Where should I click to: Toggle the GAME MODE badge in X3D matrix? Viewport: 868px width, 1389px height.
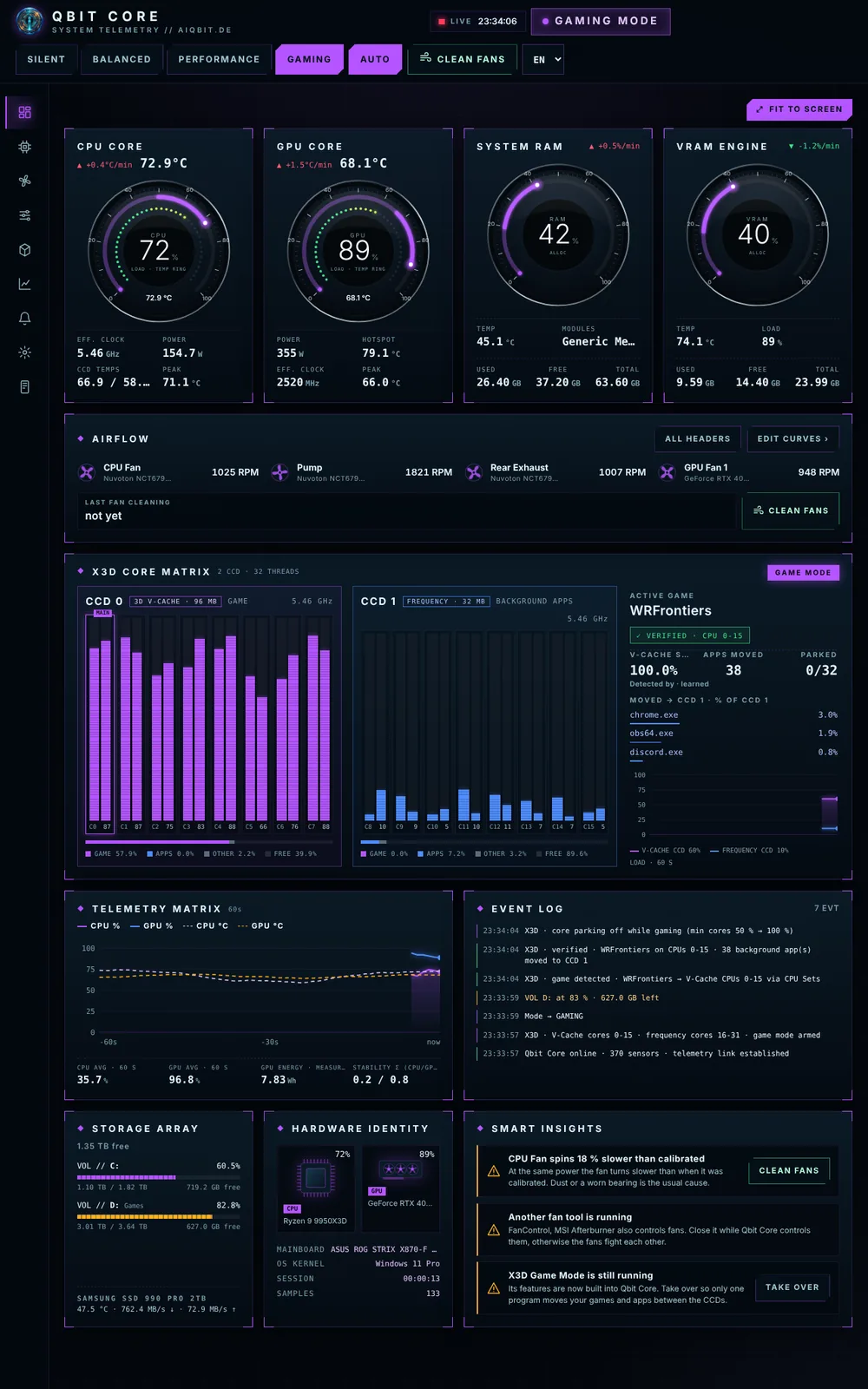(803, 573)
